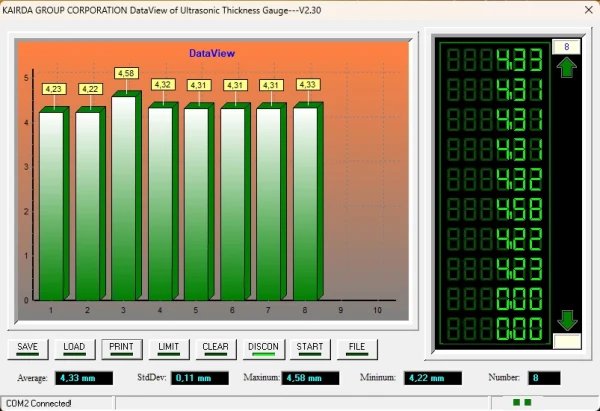Click the index box showing 8 above the up arrow
The width and height of the screenshot is (600, 411).
click(x=566, y=47)
